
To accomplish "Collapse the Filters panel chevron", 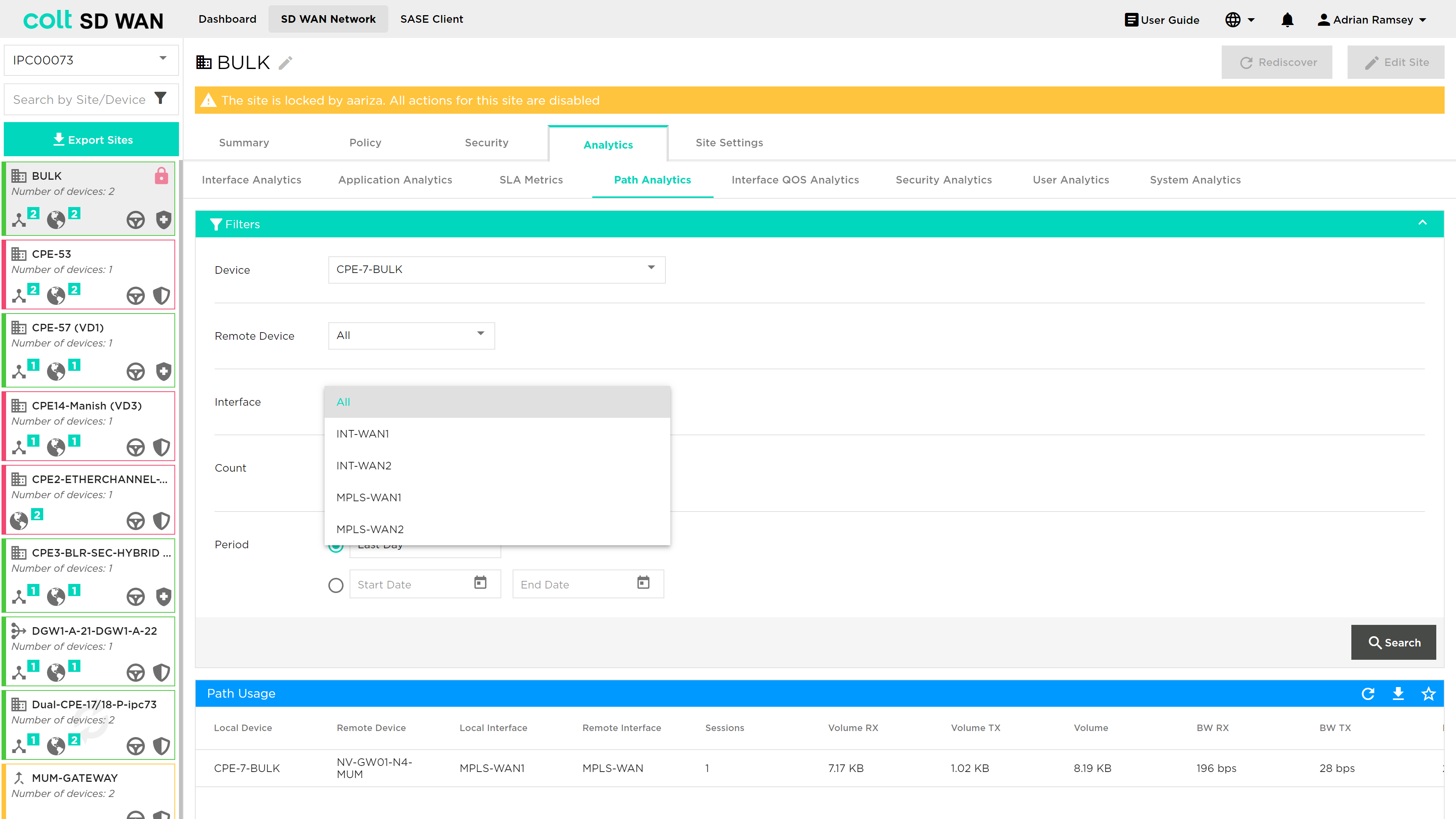I will pos(1422,223).
